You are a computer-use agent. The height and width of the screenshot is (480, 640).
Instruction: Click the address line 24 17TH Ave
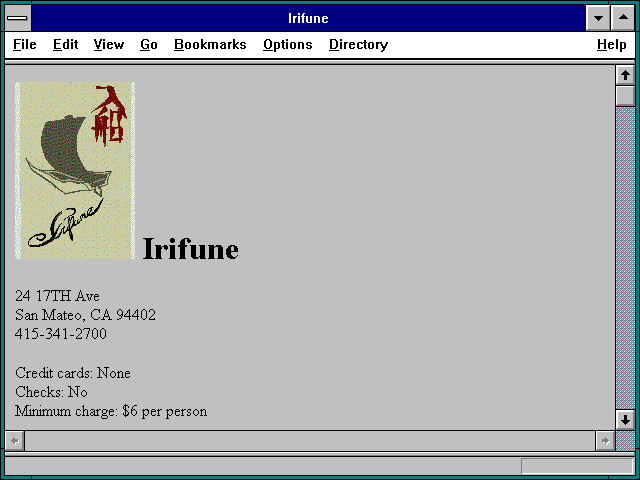(x=57, y=296)
